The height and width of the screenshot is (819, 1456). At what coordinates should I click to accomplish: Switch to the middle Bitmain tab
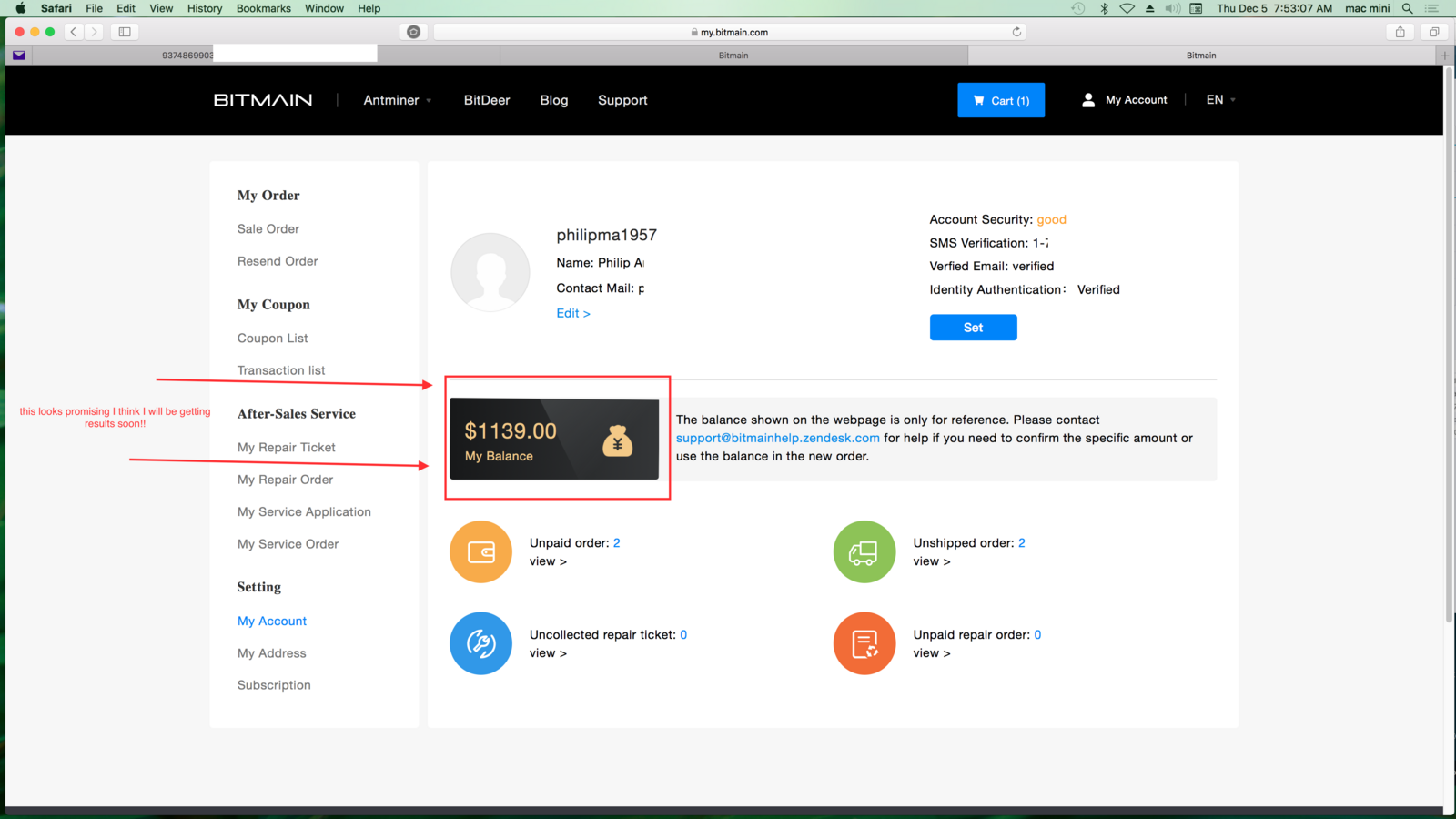click(x=733, y=56)
